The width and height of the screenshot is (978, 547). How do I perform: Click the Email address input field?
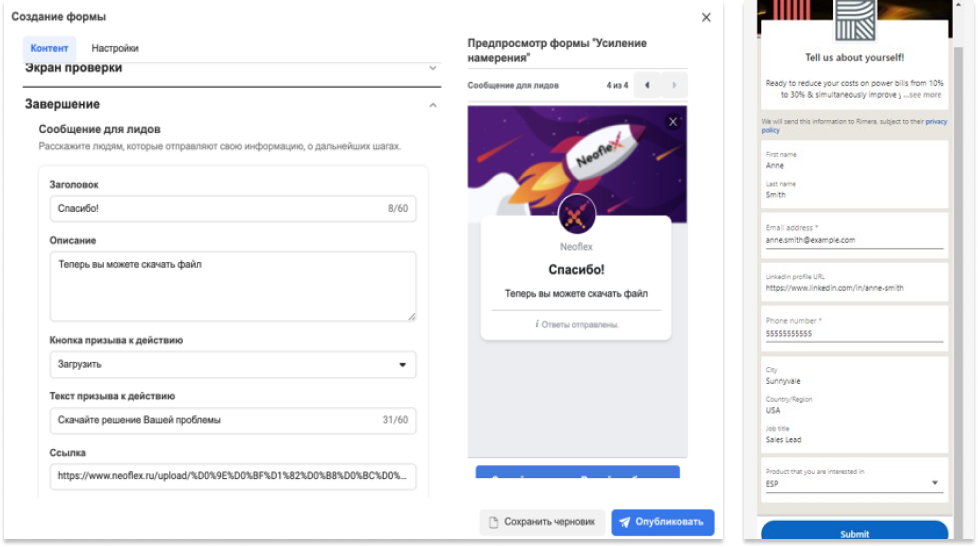[x=853, y=240]
